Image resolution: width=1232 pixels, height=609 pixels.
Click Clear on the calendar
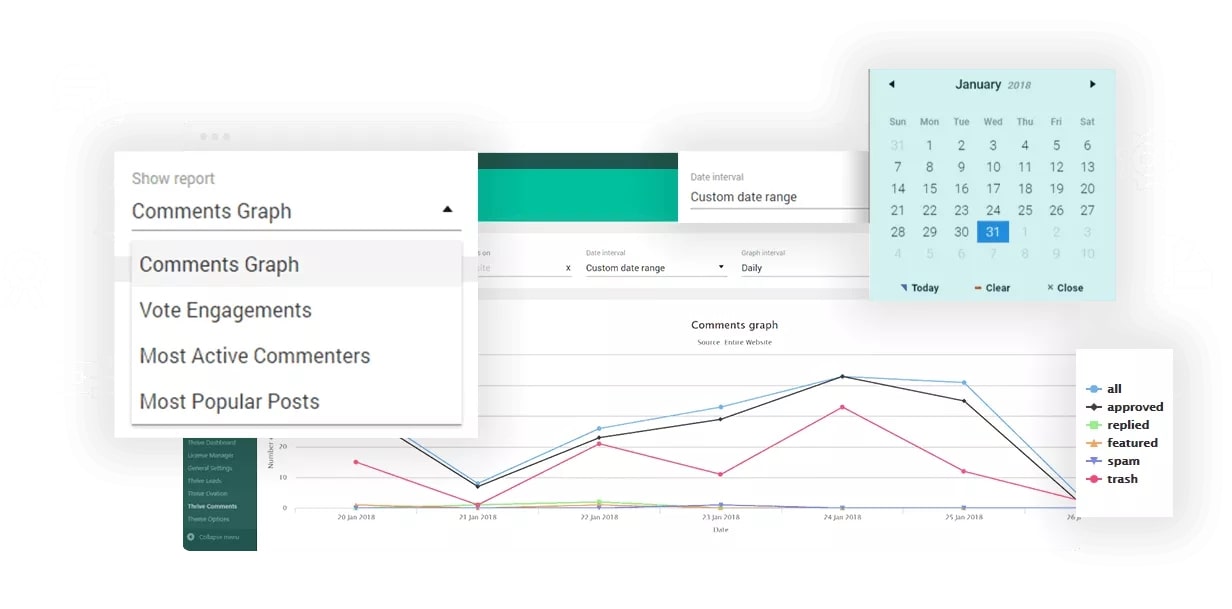992,287
